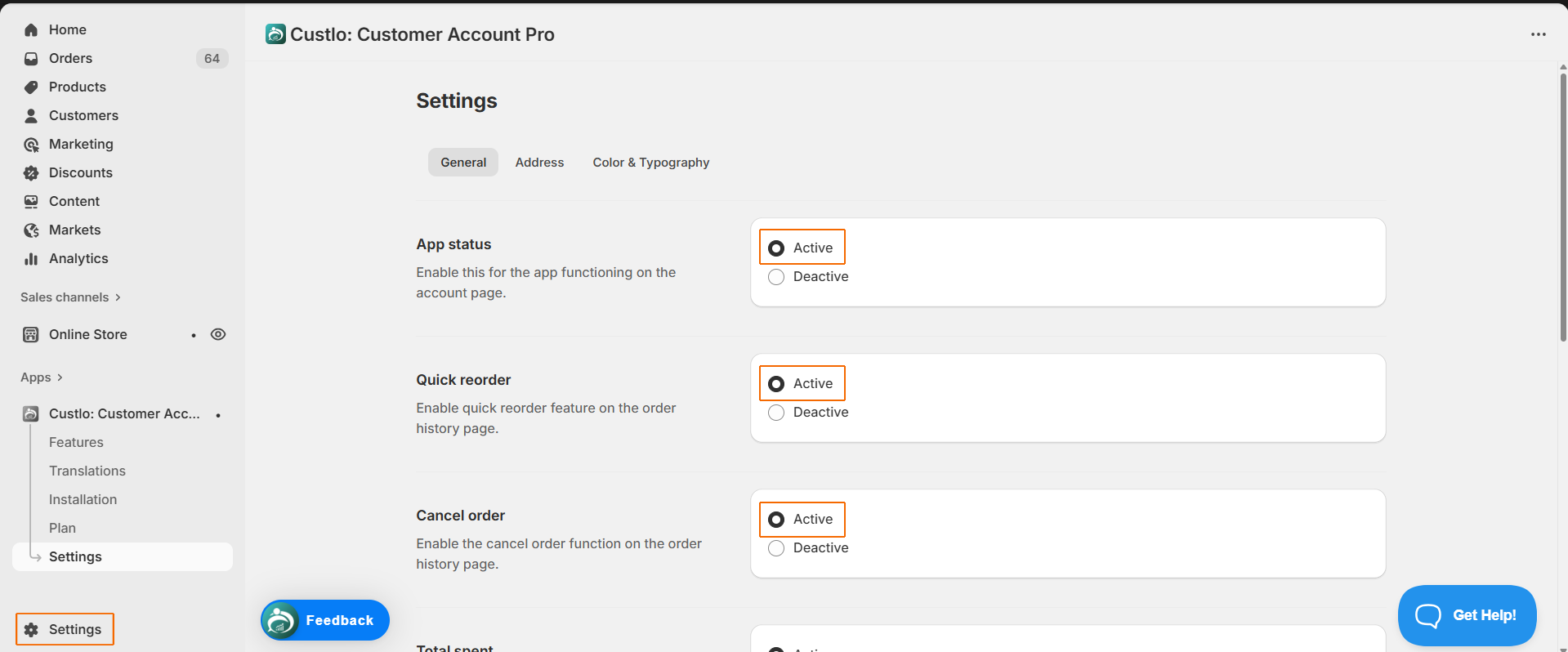The width and height of the screenshot is (1568, 652).
Task: Click the Discounts badge icon
Action: 31,173
